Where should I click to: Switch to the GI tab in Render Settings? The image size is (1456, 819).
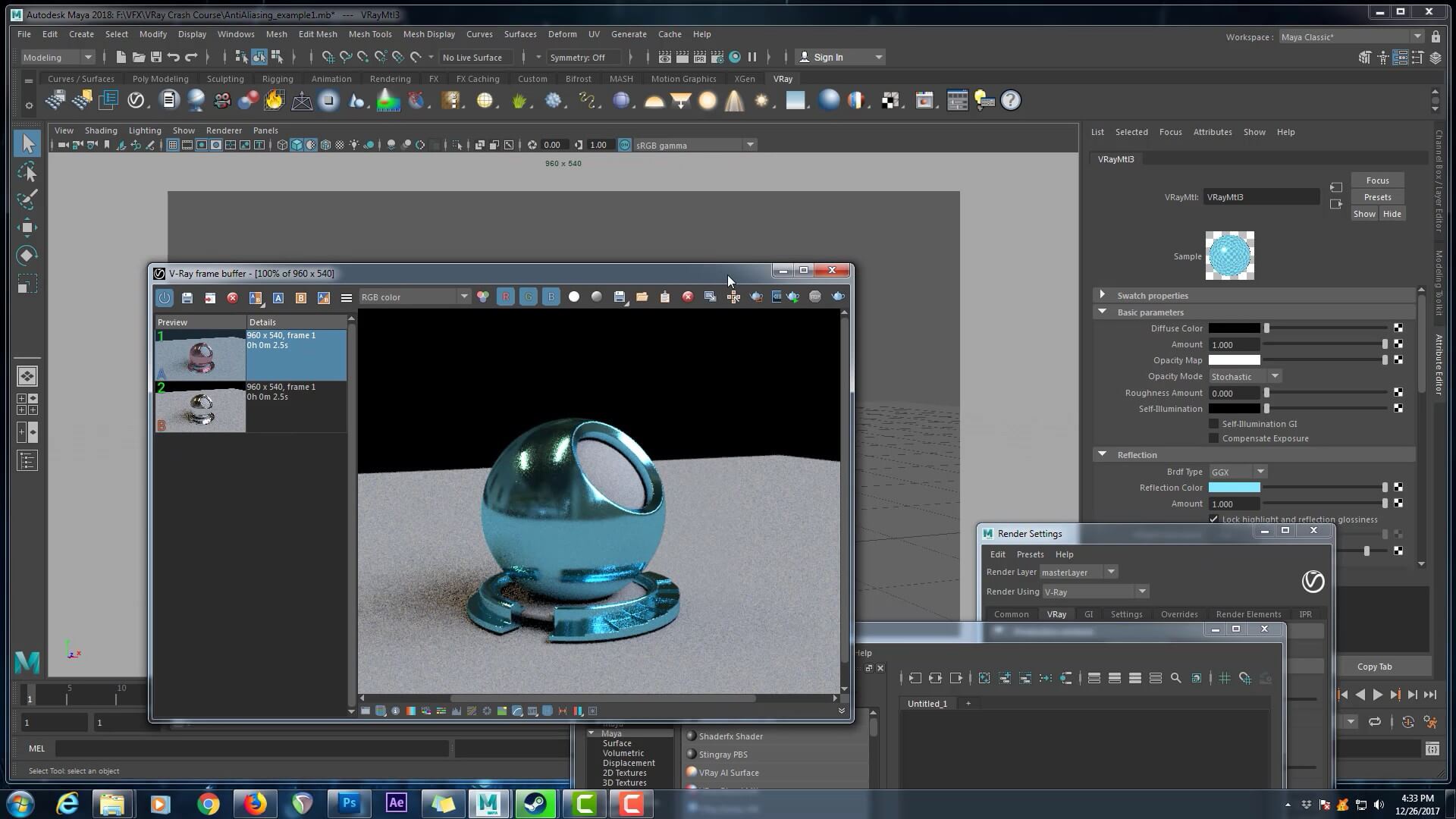pyautogui.click(x=1088, y=614)
